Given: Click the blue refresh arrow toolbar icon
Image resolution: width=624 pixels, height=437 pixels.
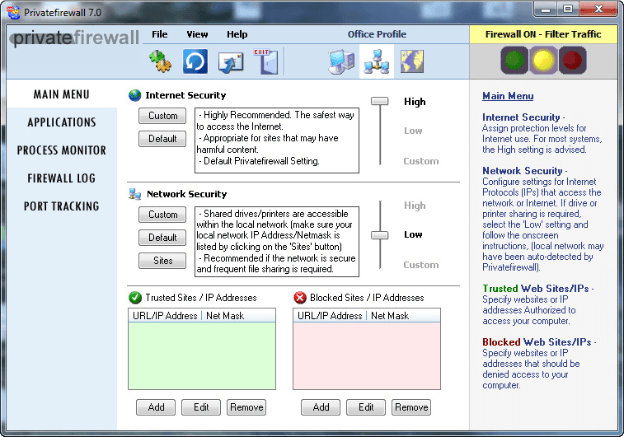Looking at the screenshot, I should (195, 61).
